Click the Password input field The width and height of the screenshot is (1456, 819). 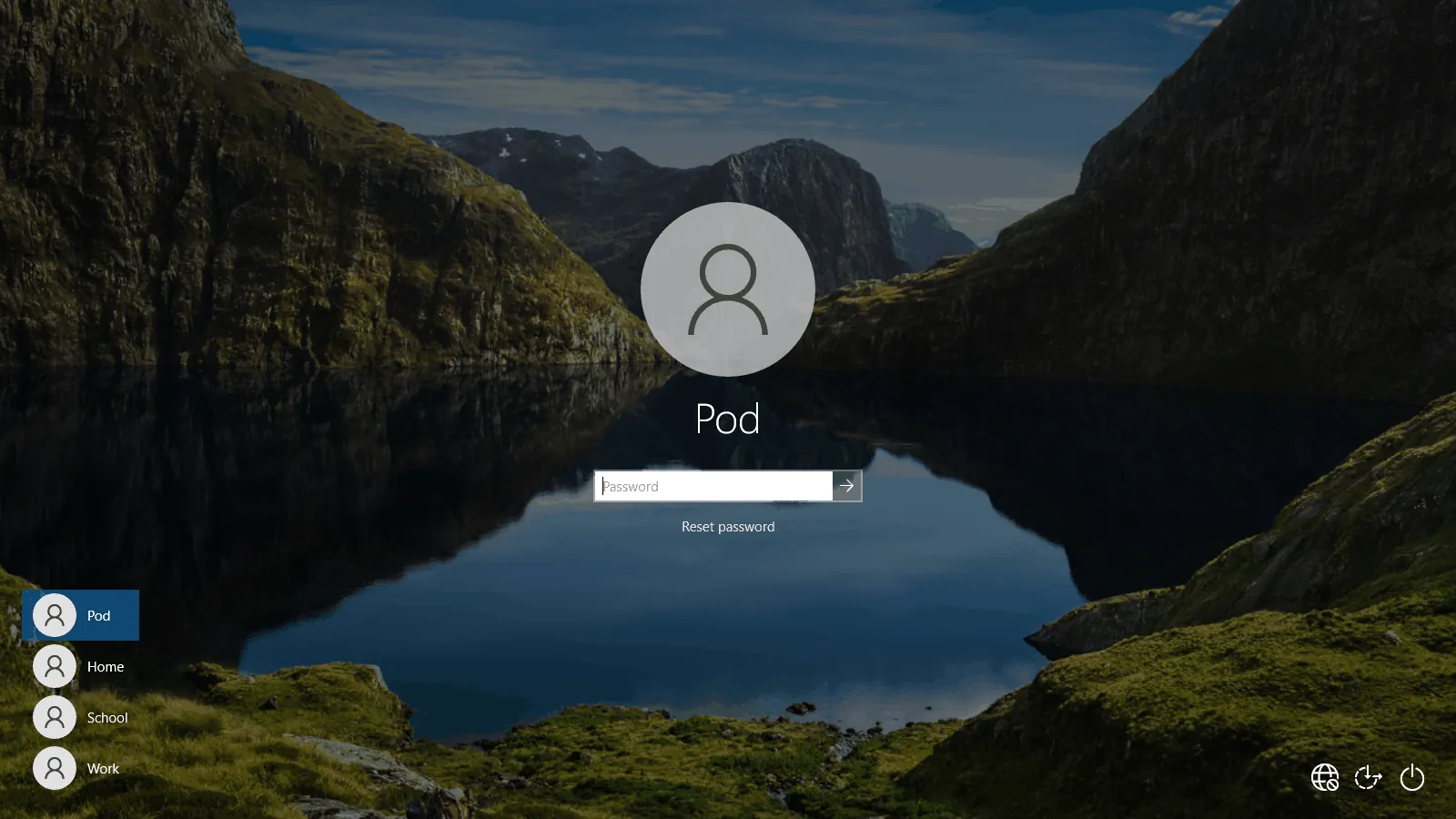pyautogui.click(x=713, y=486)
